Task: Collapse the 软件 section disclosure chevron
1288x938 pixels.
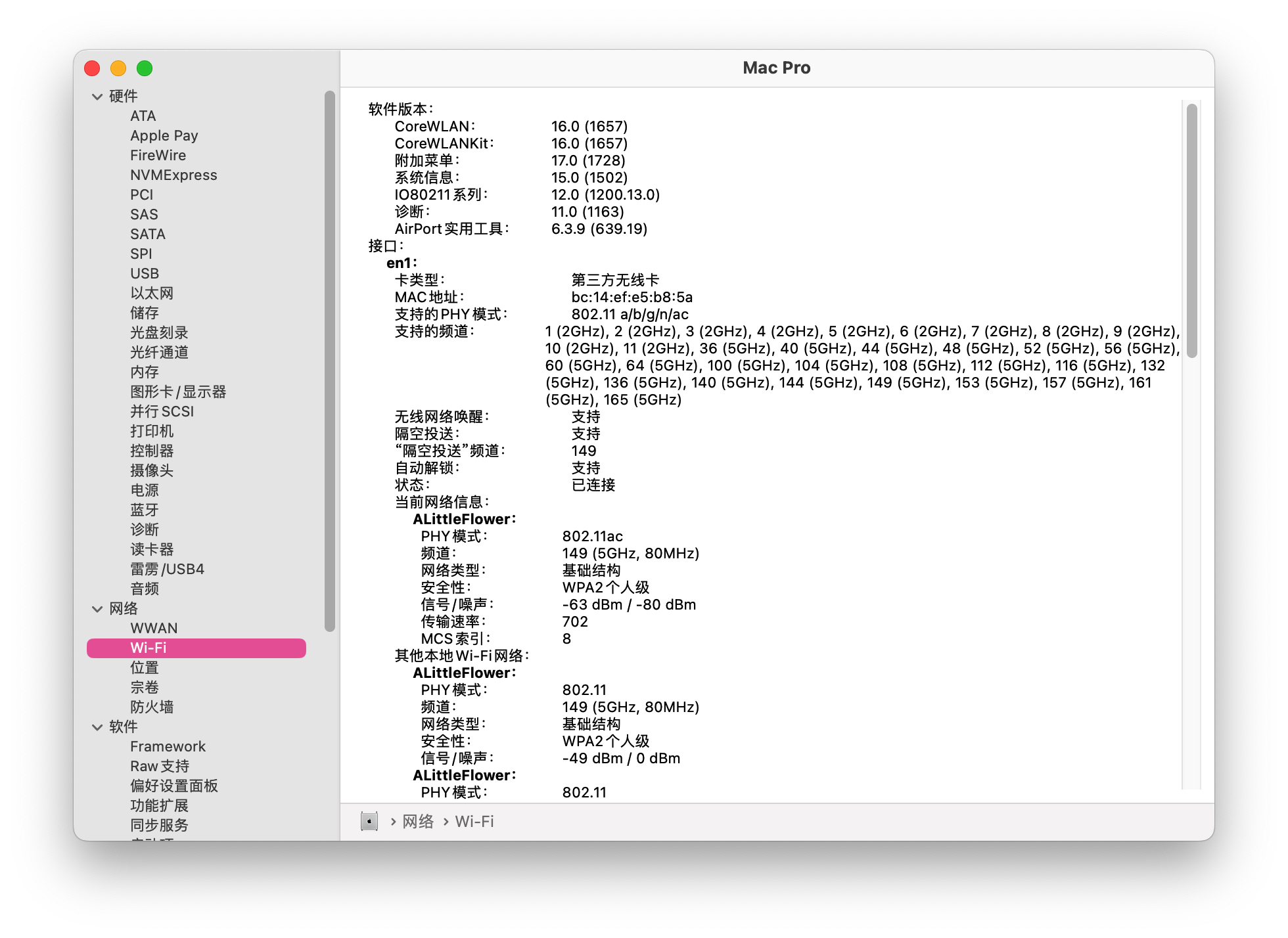Action: tap(97, 727)
